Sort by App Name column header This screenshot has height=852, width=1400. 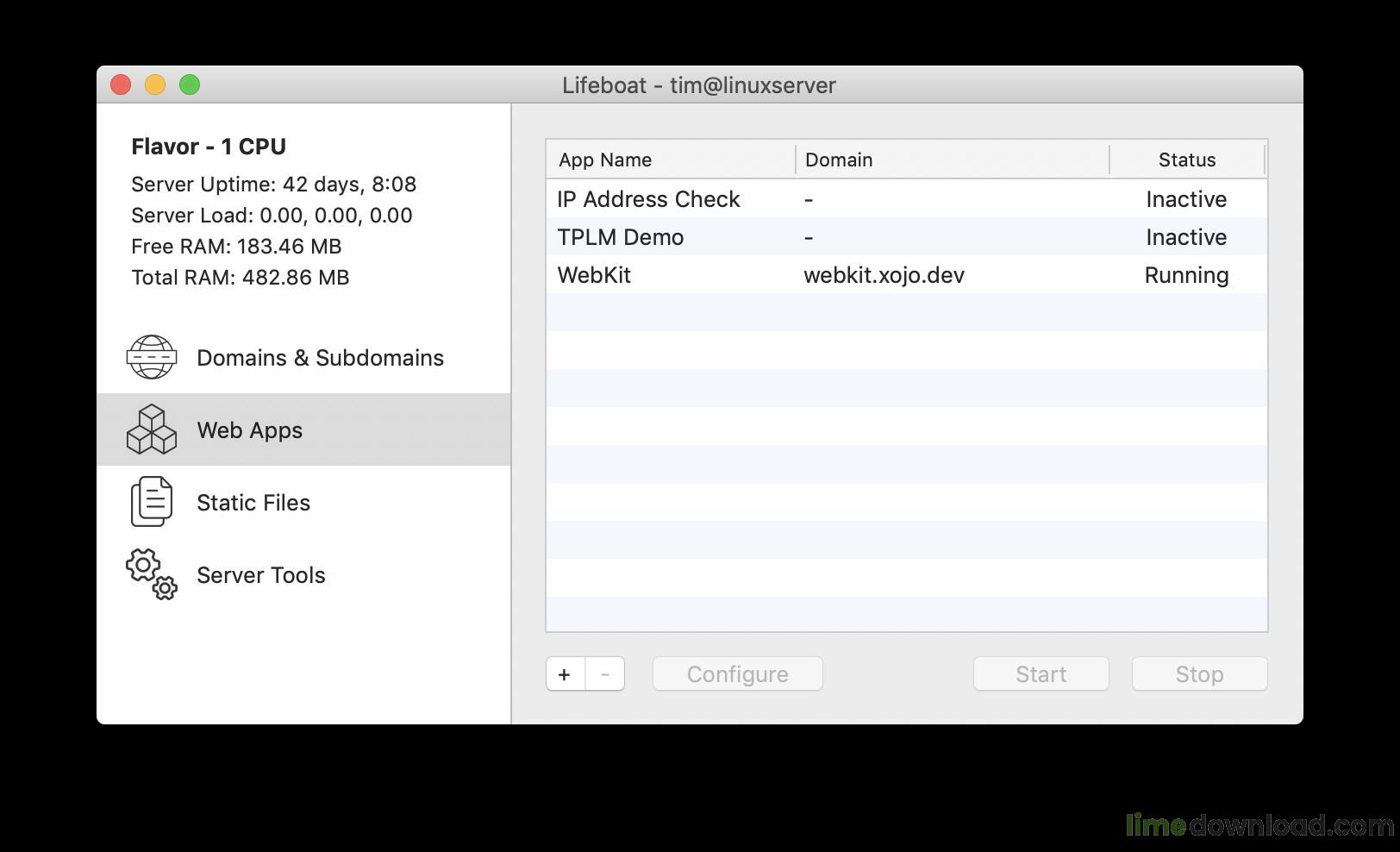point(671,160)
